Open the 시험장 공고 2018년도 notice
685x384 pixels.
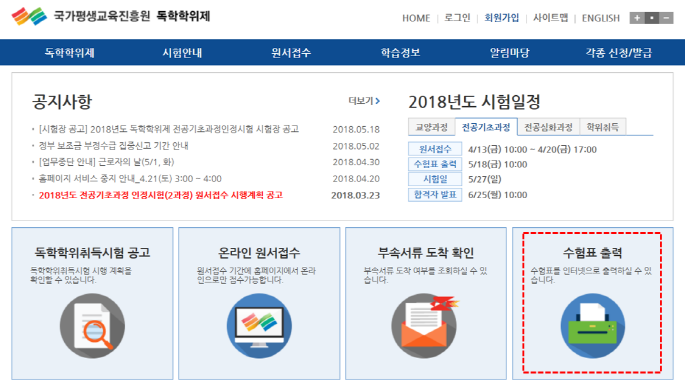(169, 129)
